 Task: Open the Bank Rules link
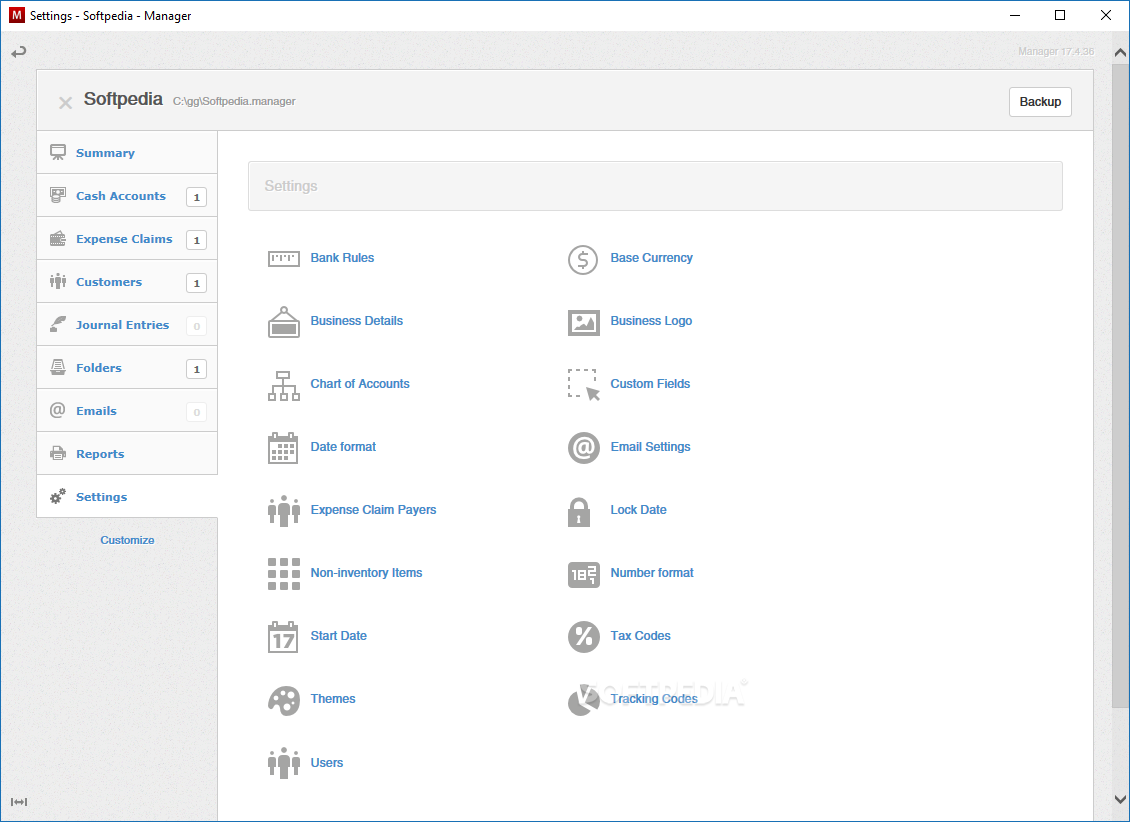pos(342,258)
